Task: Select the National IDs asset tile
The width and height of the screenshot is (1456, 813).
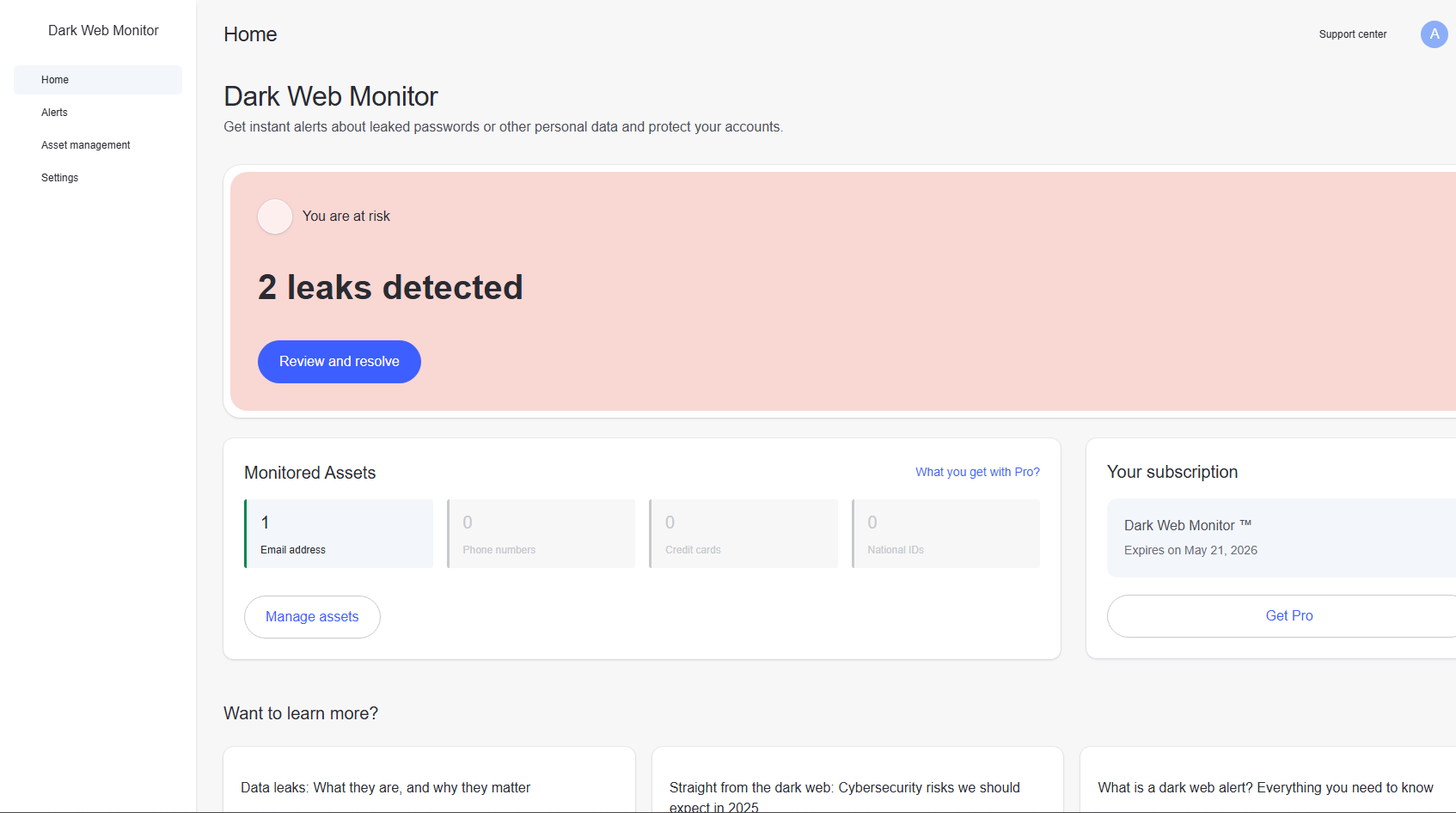Action: [945, 534]
